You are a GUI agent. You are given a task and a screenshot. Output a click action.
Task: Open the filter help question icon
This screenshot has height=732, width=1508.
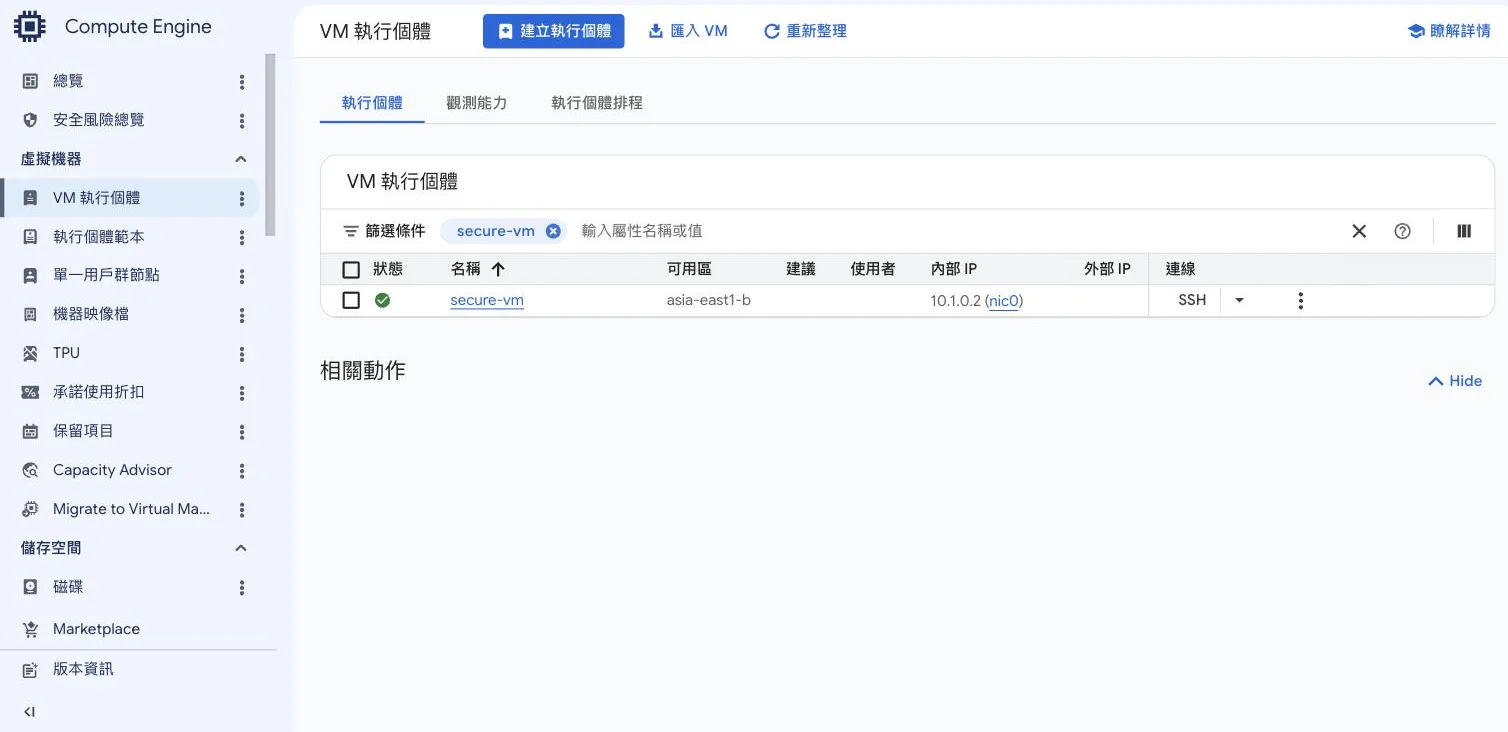pyautogui.click(x=1402, y=231)
